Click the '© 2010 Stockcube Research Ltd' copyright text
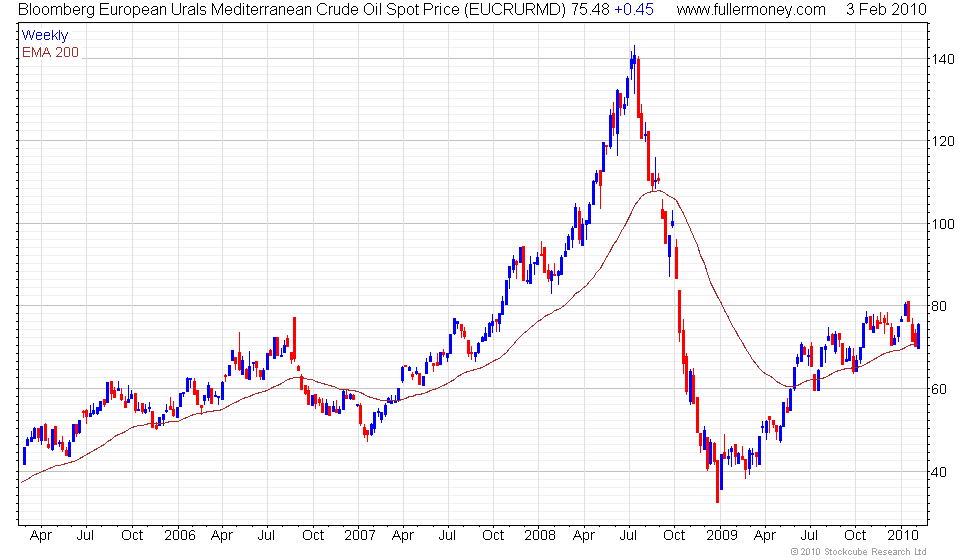 859,551
